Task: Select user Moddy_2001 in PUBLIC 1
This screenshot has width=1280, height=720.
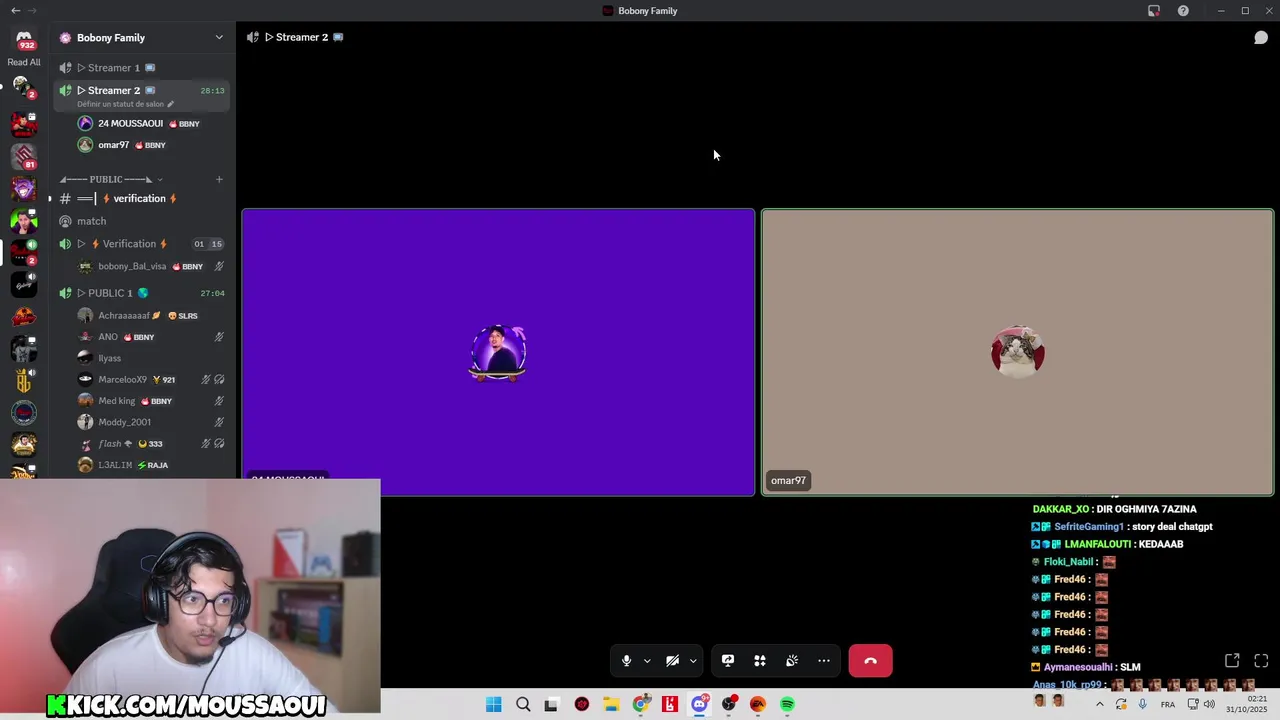Action: click(150, 422)
